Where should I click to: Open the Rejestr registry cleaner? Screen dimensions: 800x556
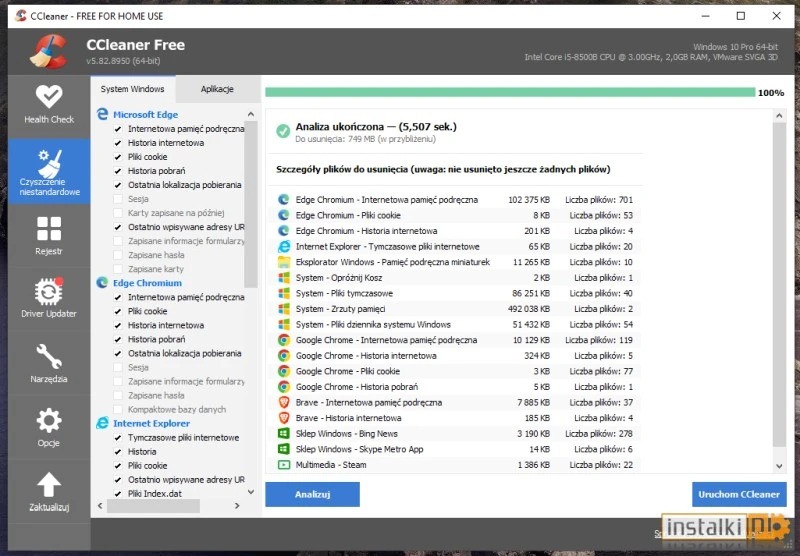pyautogui.click(x=48, y=236)
